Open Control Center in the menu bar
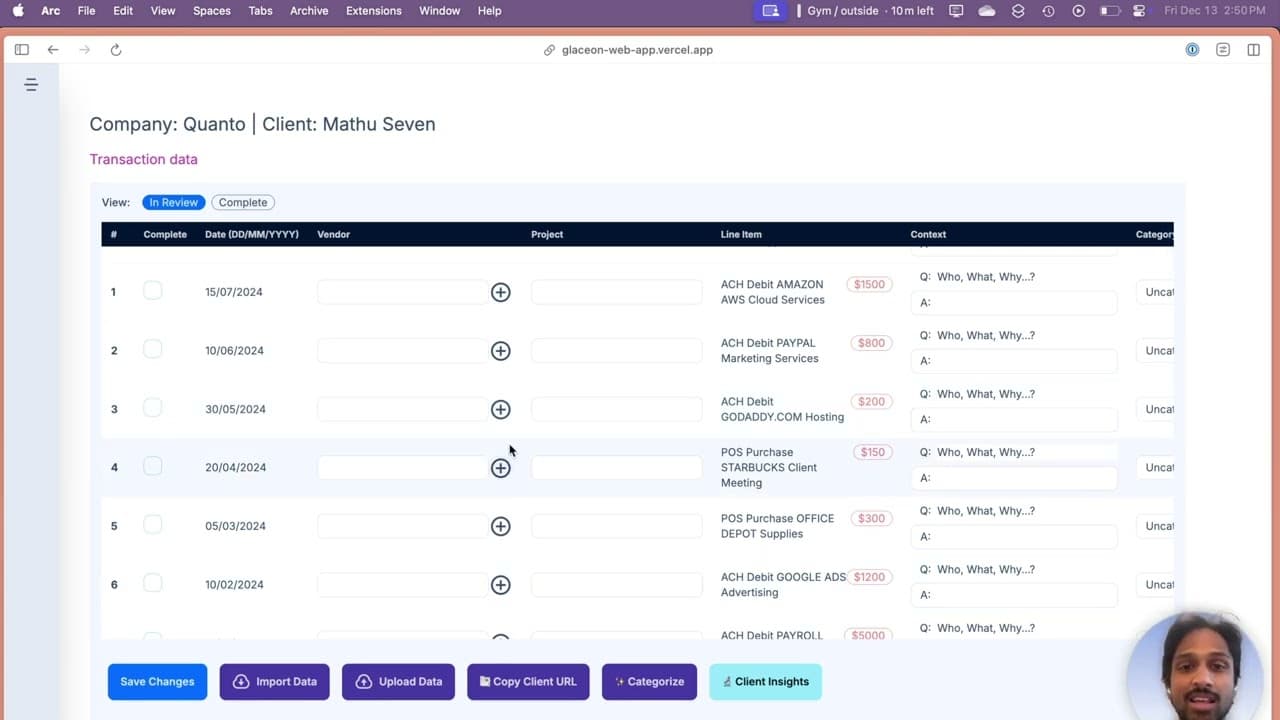Image resolution: width=1280 pixels, height=720 pixels. [x=1139, y=11]
